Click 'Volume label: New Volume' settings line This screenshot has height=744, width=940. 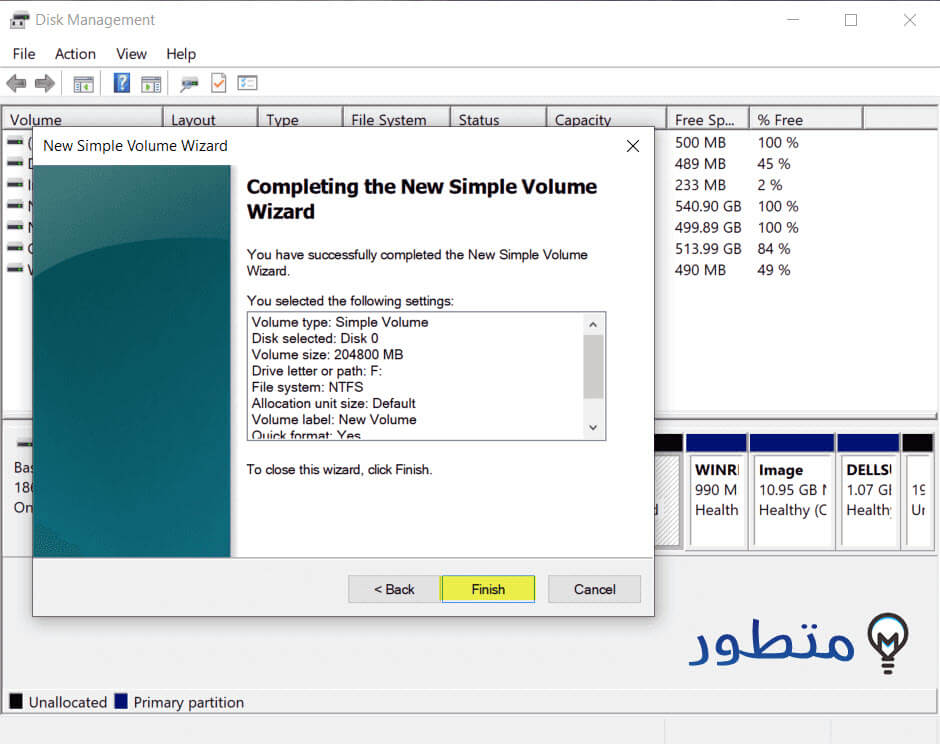[334, 420]
